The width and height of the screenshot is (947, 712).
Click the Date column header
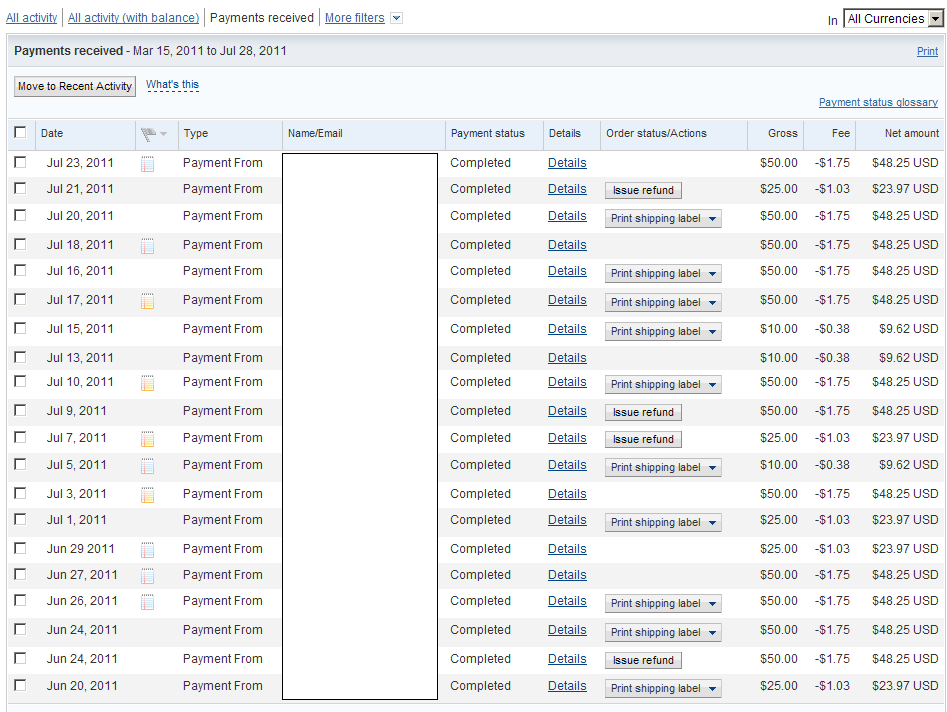tap(52, 133)
